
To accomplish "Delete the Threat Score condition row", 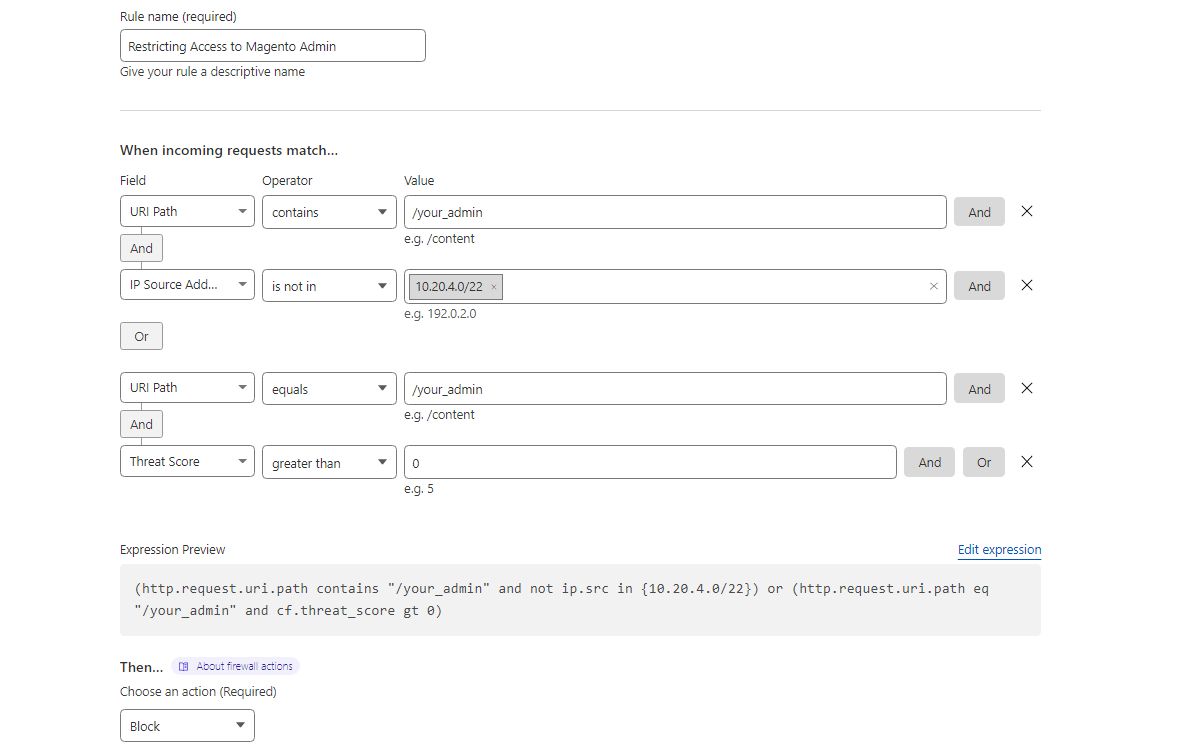I will pyautogui.click(x=1026, y=461).
